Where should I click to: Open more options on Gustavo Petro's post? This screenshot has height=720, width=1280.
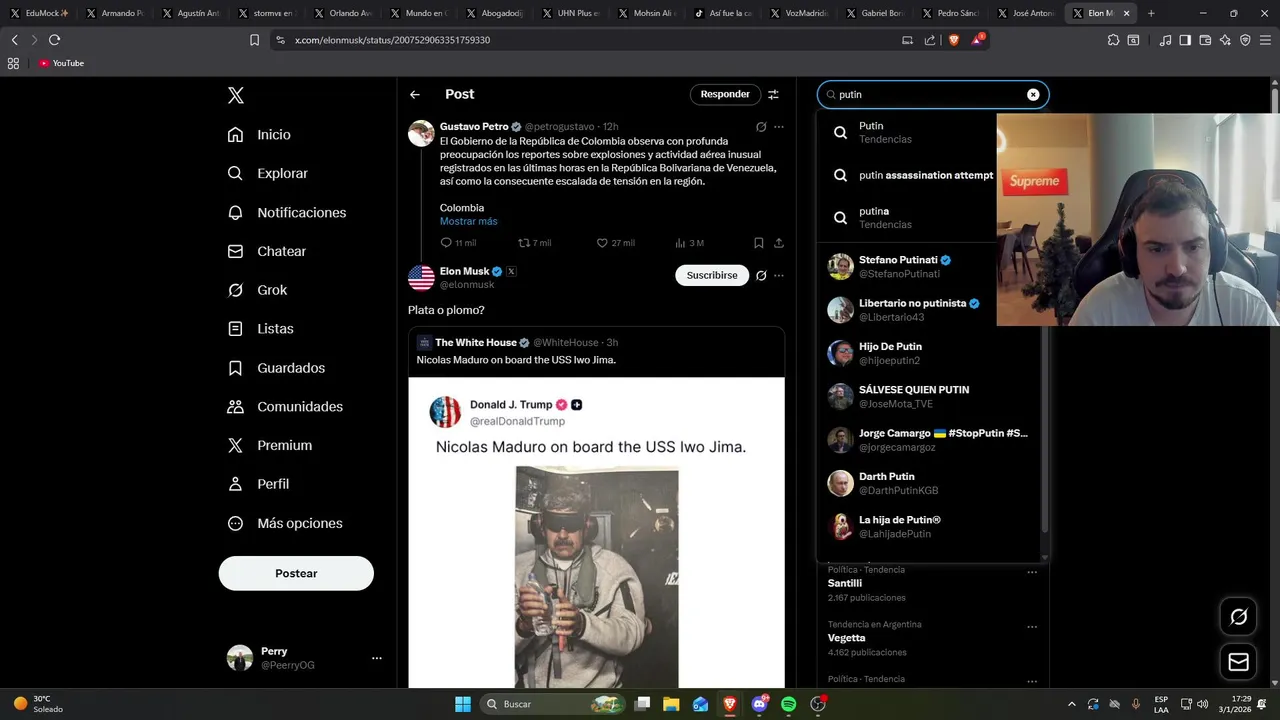pyautogui.click(x=779, y=127)
